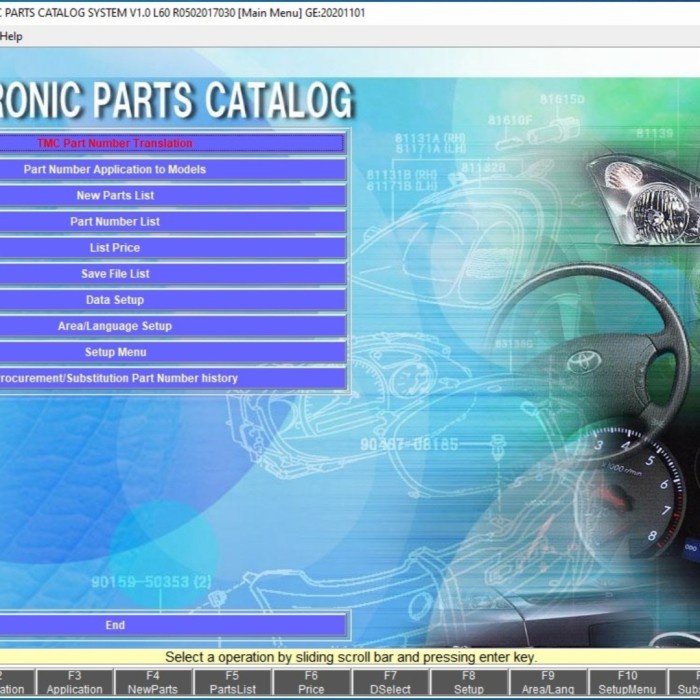
Task: Go to Area/Language Setup
Action: coord(172,326)
